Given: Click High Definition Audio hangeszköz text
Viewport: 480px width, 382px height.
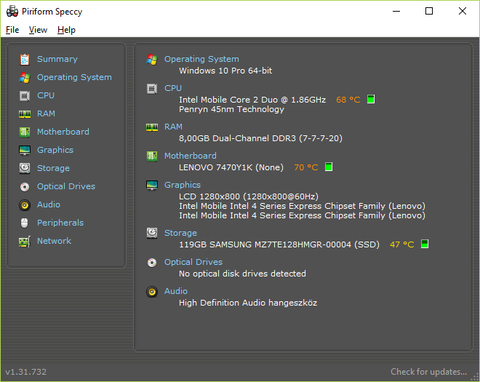Looking at the screenshot, I should (248, 303).
